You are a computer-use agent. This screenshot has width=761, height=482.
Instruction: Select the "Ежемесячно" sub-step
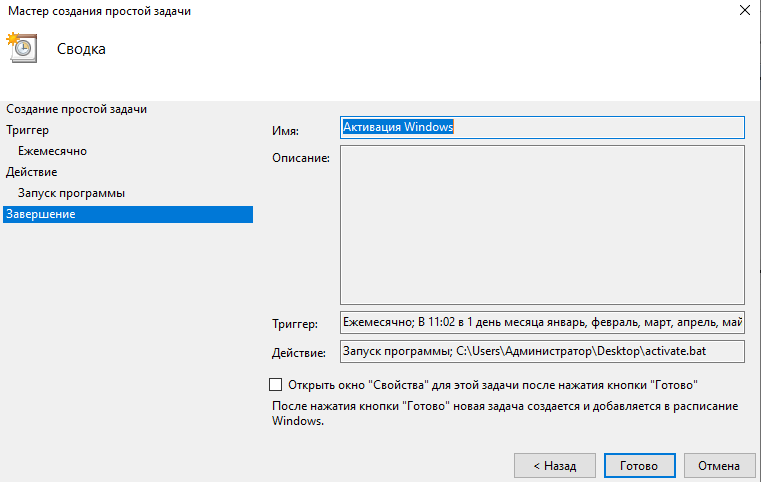click(x=52, y=151)
